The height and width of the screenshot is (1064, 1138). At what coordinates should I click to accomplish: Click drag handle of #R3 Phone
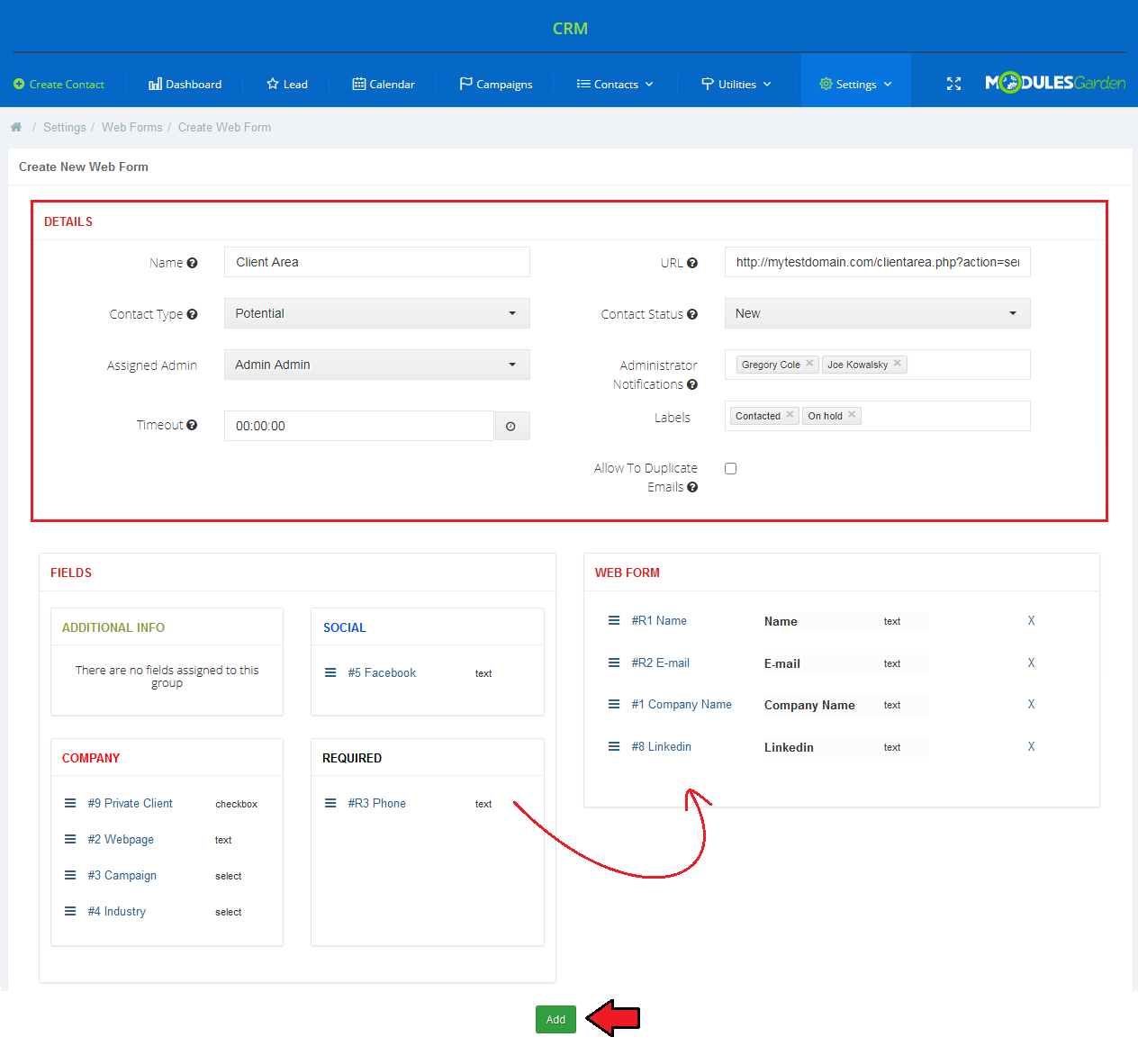pyautogui.click(x=330, y=803)
